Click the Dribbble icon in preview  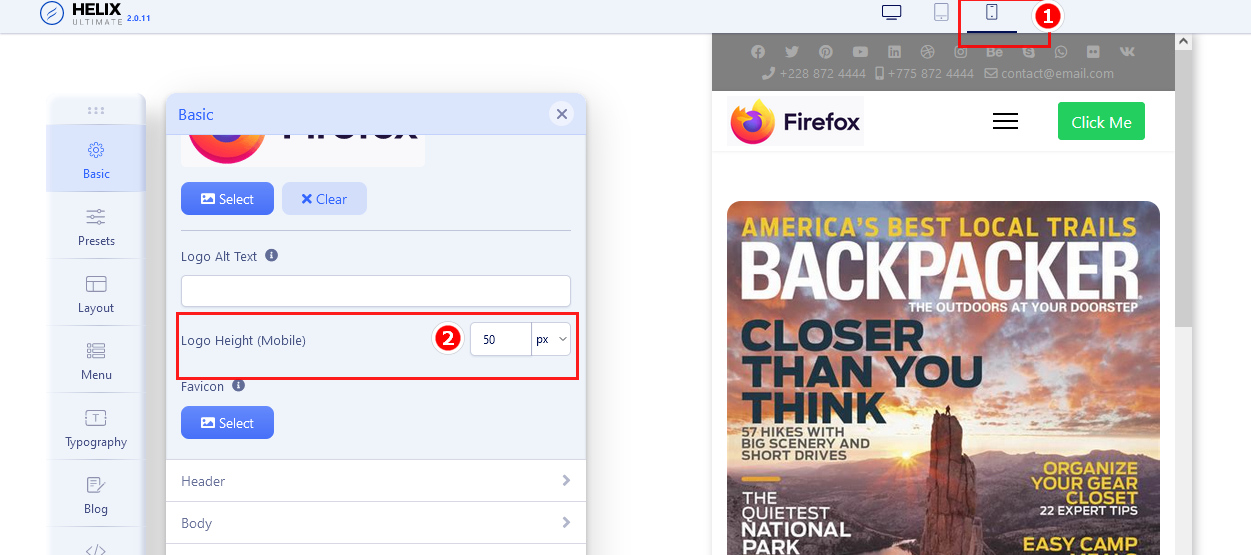tap(927, 52)
